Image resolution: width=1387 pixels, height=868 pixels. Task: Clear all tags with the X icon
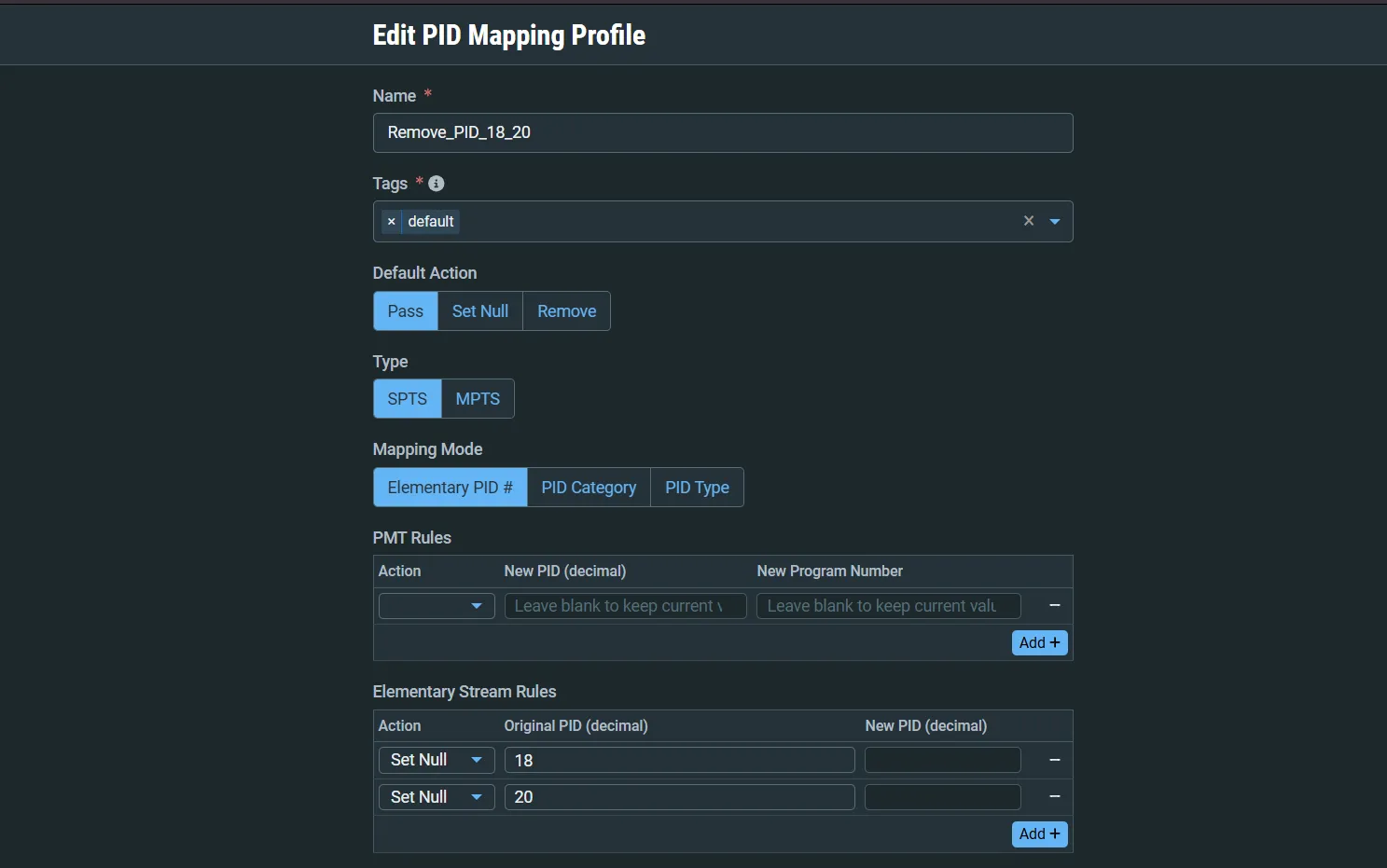(x=1029, y=221)
